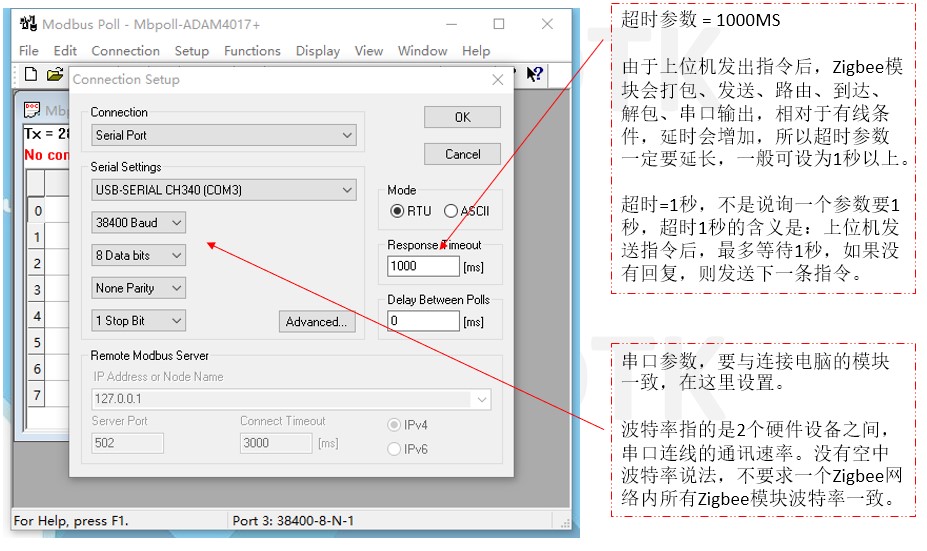Expand the 8 Data bits dropdown
Image resolution: width=927 pixels, height=551 pixels.
click(138, 255)
